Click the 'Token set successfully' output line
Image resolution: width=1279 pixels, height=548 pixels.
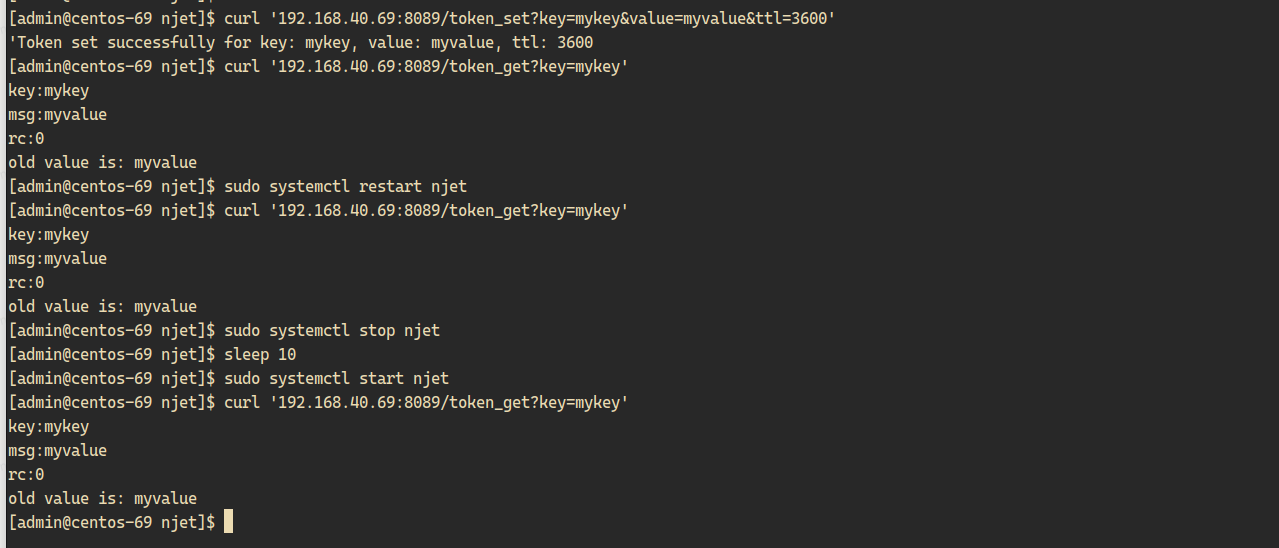click(x=300, y=42)
